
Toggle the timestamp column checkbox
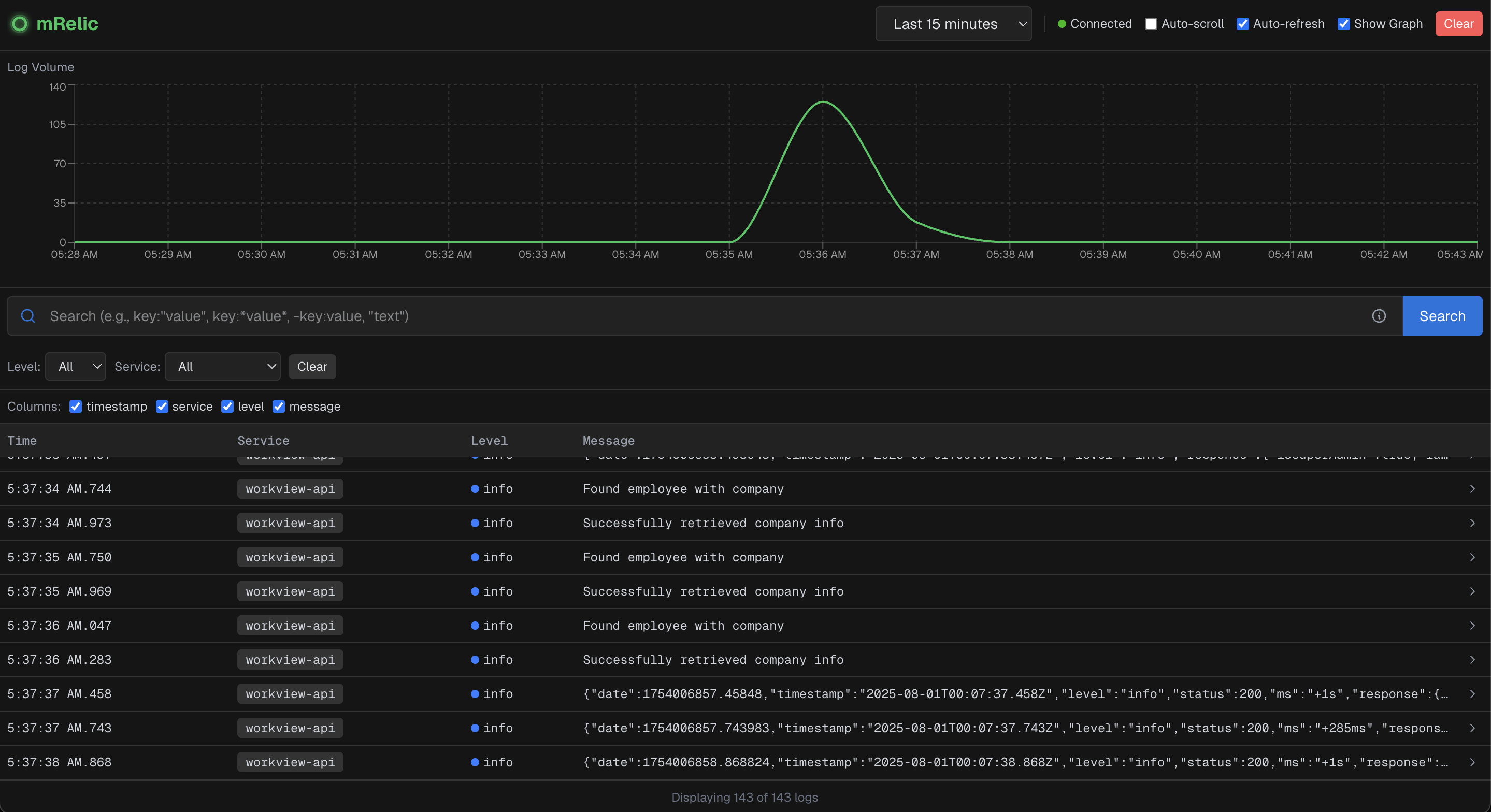[x=75, y=407]
